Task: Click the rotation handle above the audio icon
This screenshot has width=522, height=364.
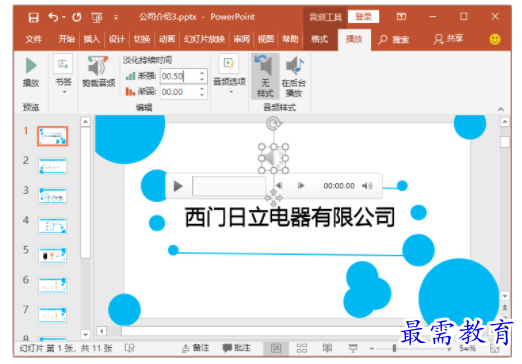Action: tap(274, 123)
